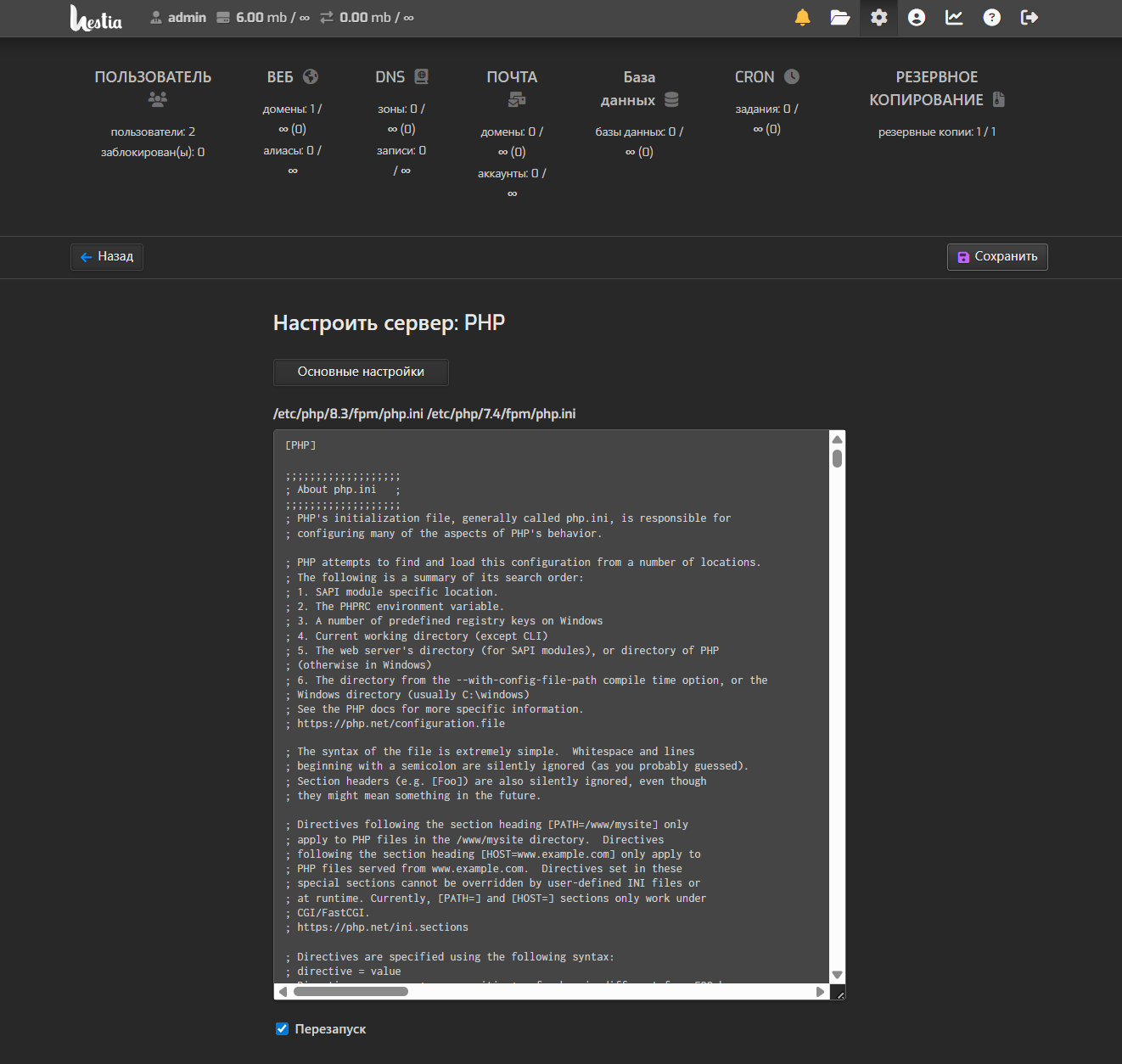The image size is (1122, 1064).
Task: Click the 'пользователи: 2' statistic
Action: click(x=153, y=132)
